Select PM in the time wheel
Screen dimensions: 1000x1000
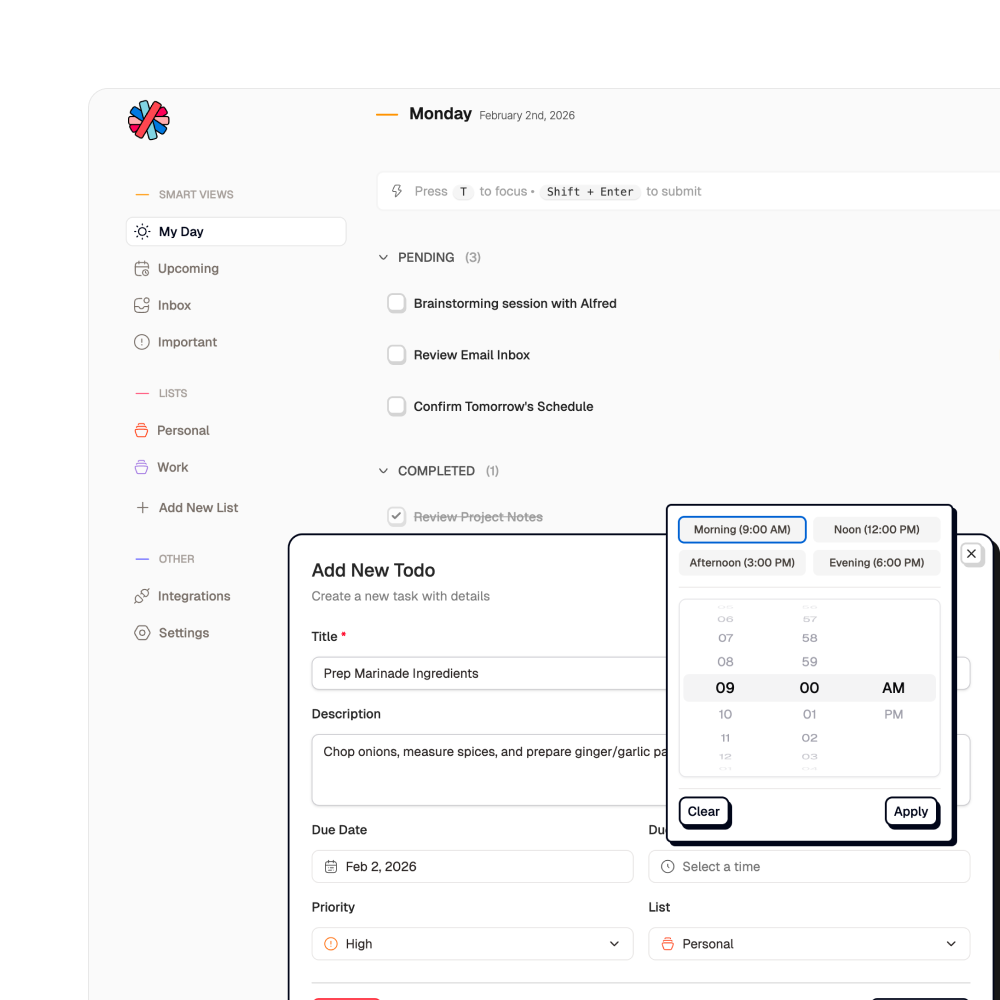893,715
